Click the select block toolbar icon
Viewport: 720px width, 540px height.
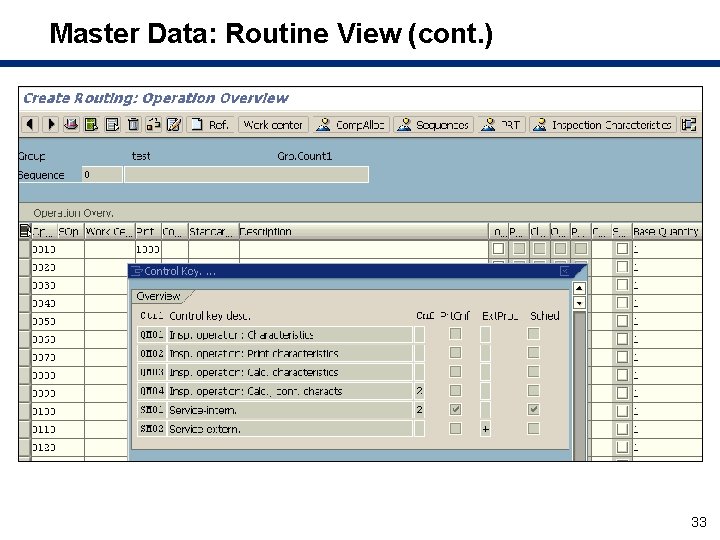(153, 124)
